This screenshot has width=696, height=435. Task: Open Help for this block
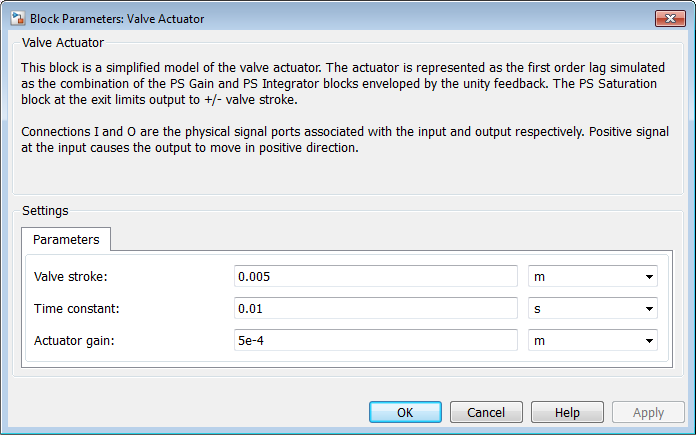(567, 412)
